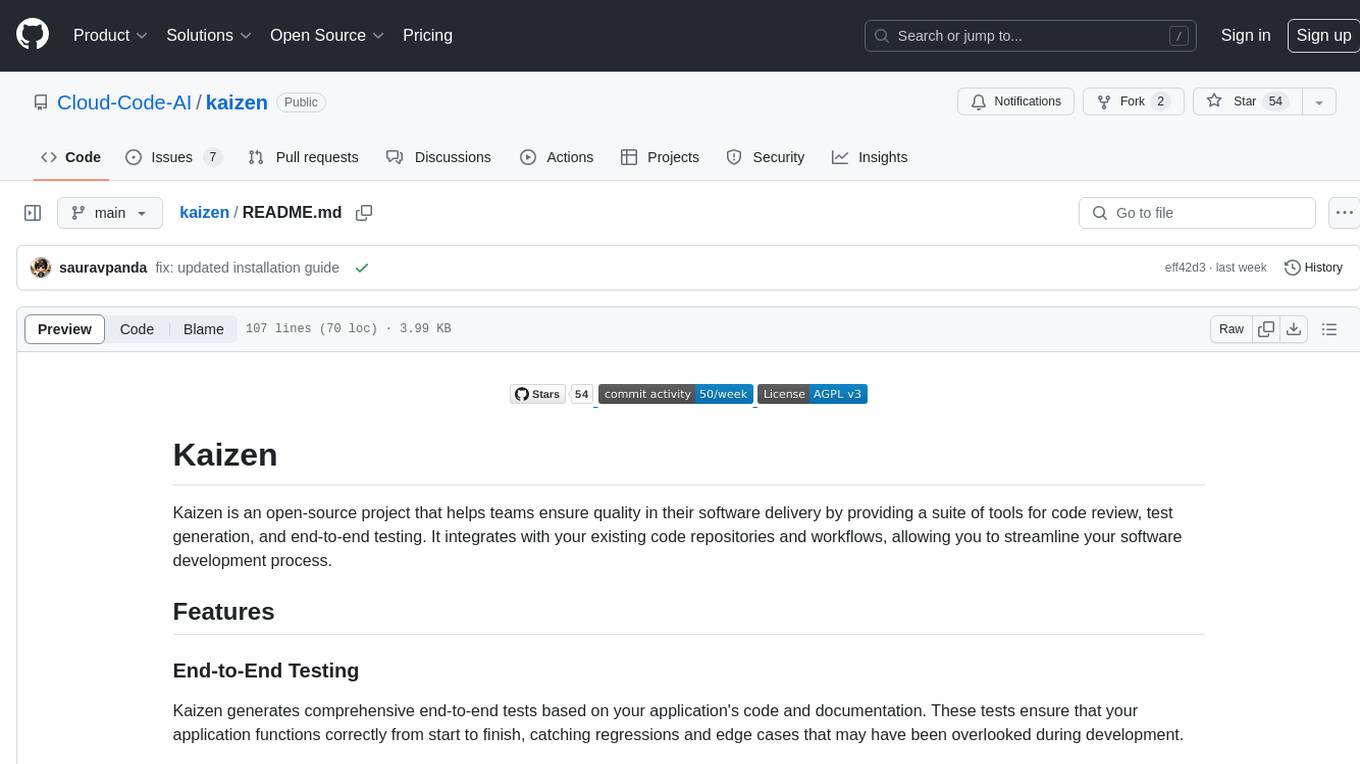Open sauravpanda avatar image

(x=41, y=268)
